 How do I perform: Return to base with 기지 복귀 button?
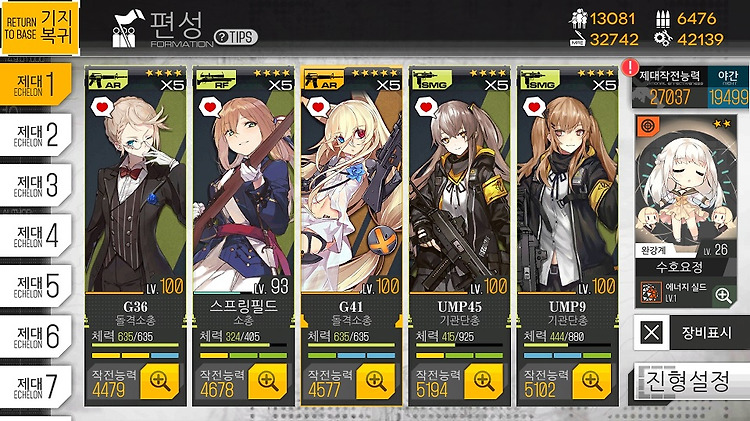coord(40,27)
